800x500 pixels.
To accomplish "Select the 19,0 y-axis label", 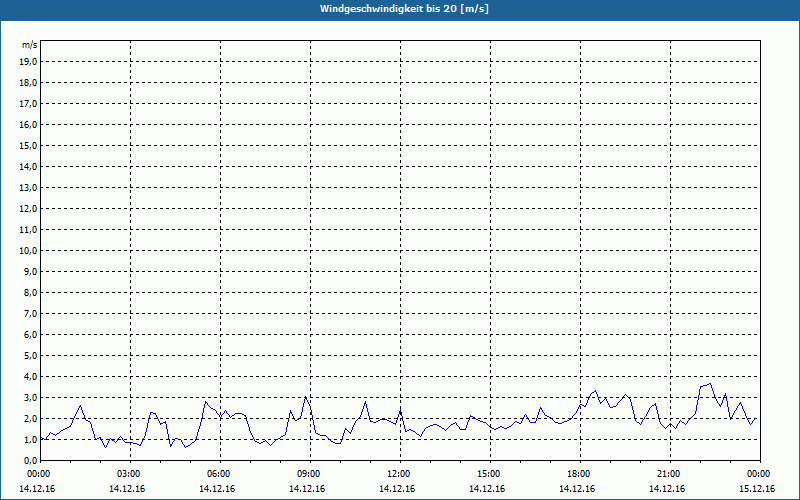I will coord(29,62).
